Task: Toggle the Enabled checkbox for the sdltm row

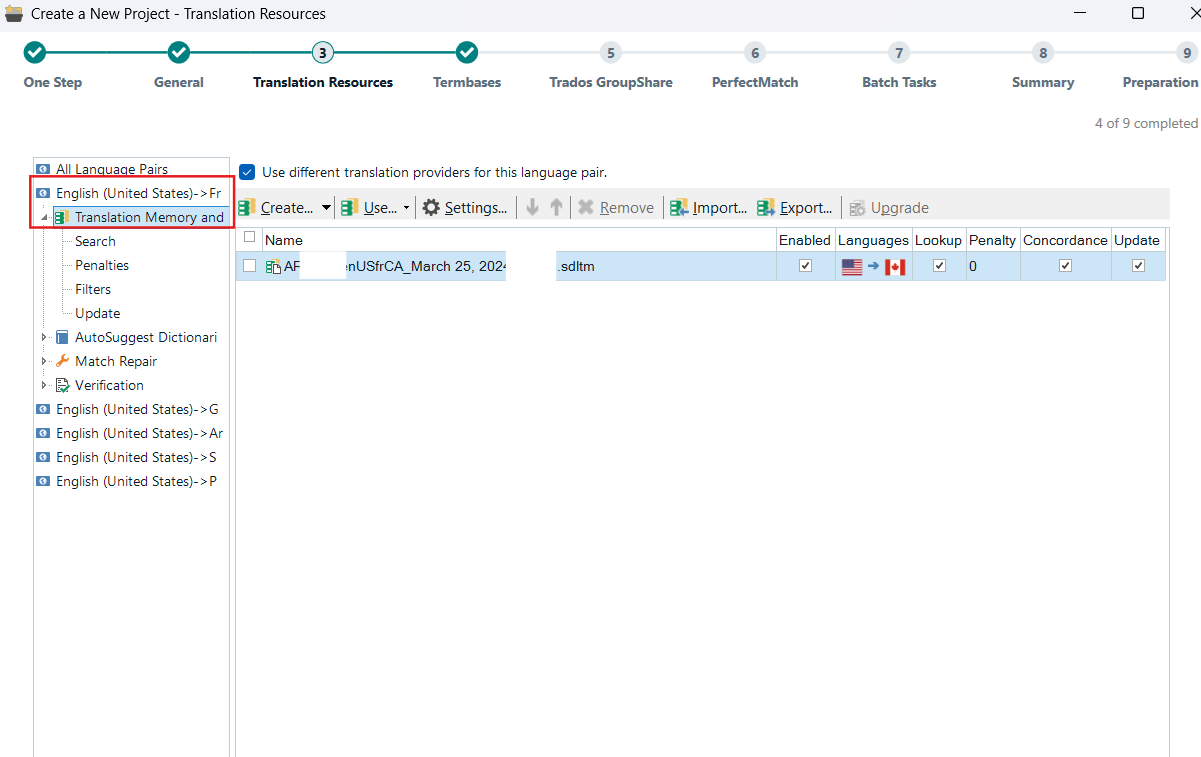Action: 805,266
